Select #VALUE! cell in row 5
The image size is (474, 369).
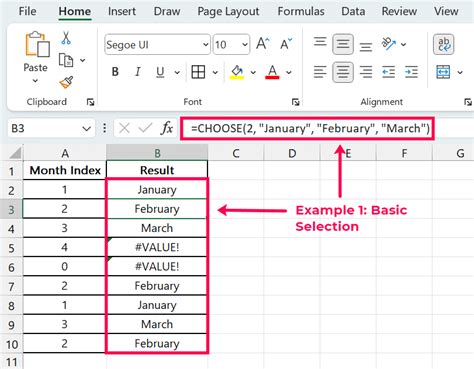tap(157, 247)
